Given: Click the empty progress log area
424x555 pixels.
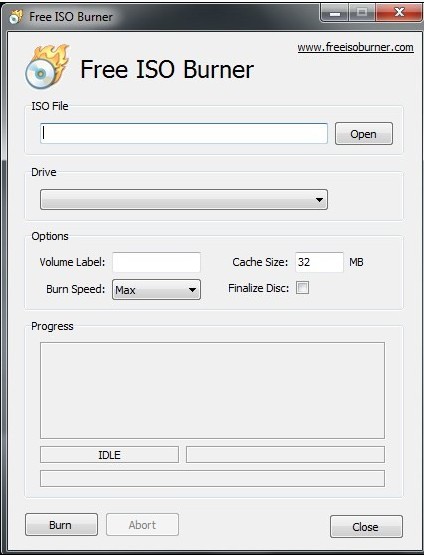Looking at the screenshot, I should [x=212, y=390].
